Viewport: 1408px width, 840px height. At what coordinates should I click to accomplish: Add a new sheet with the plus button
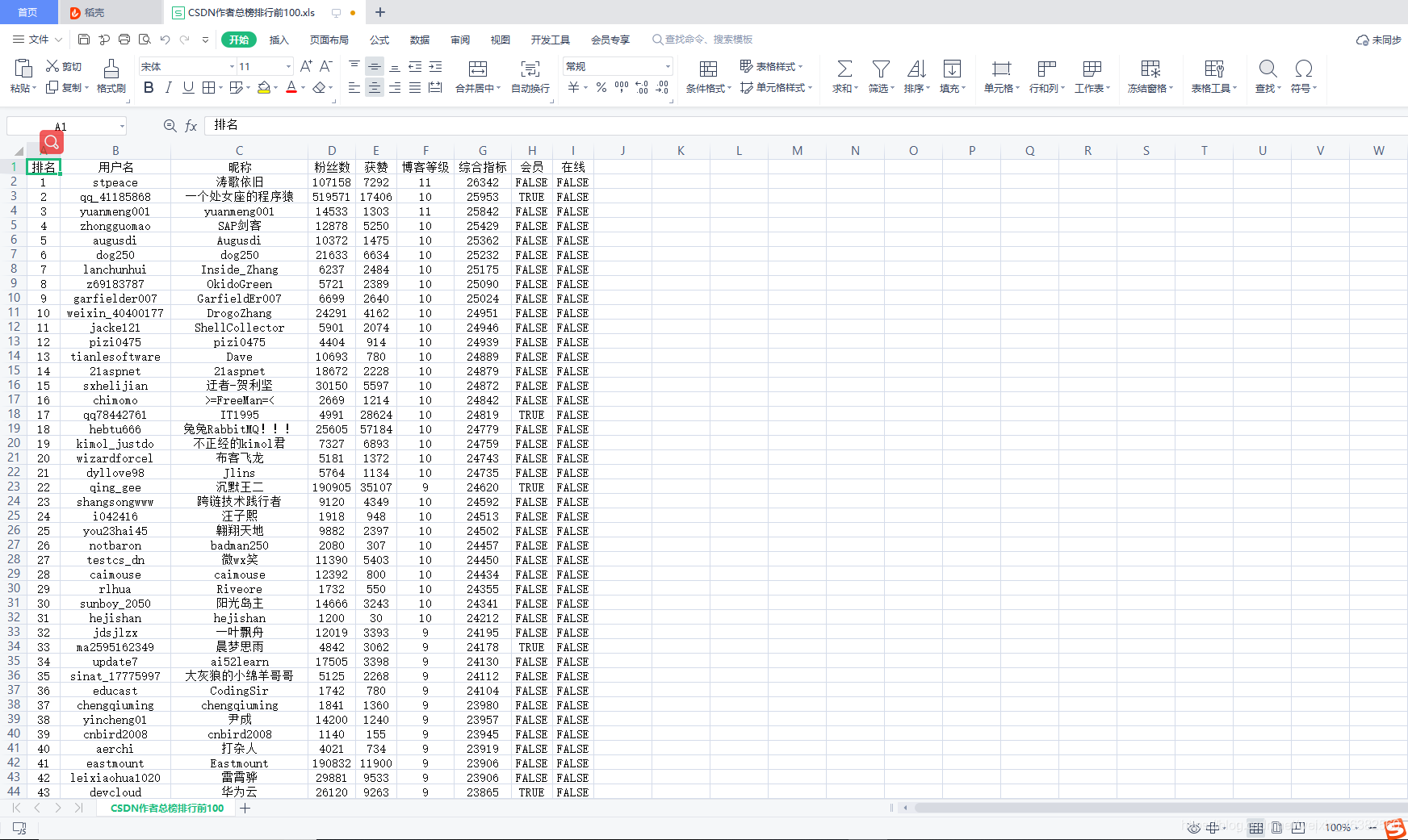(245, 808)
